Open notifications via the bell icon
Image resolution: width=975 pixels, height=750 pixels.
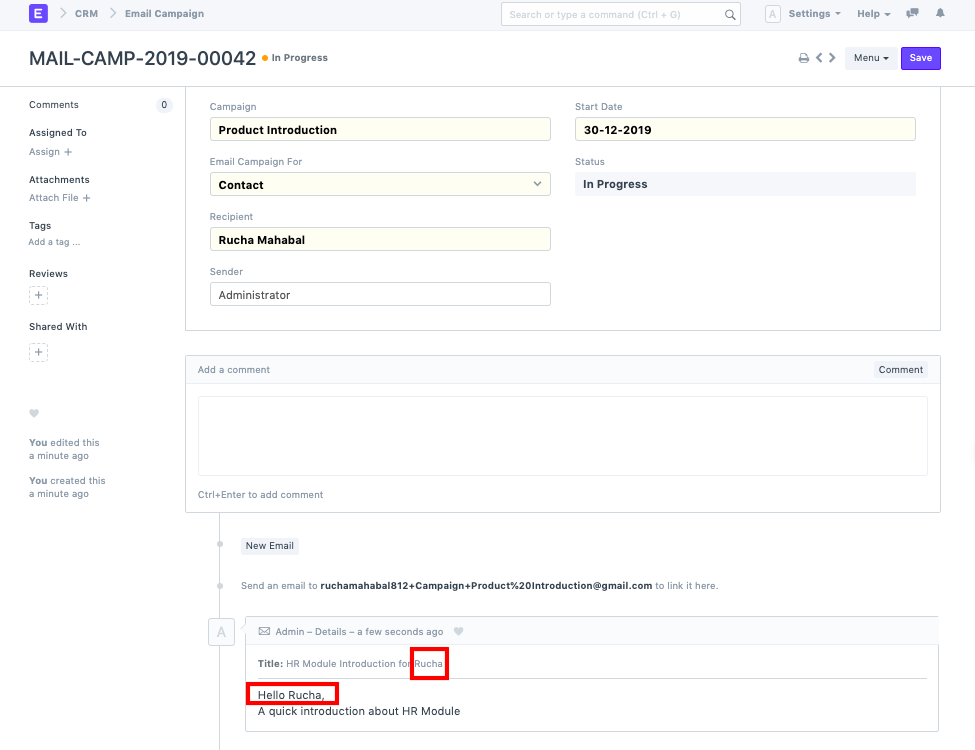(x=938, y=13)
